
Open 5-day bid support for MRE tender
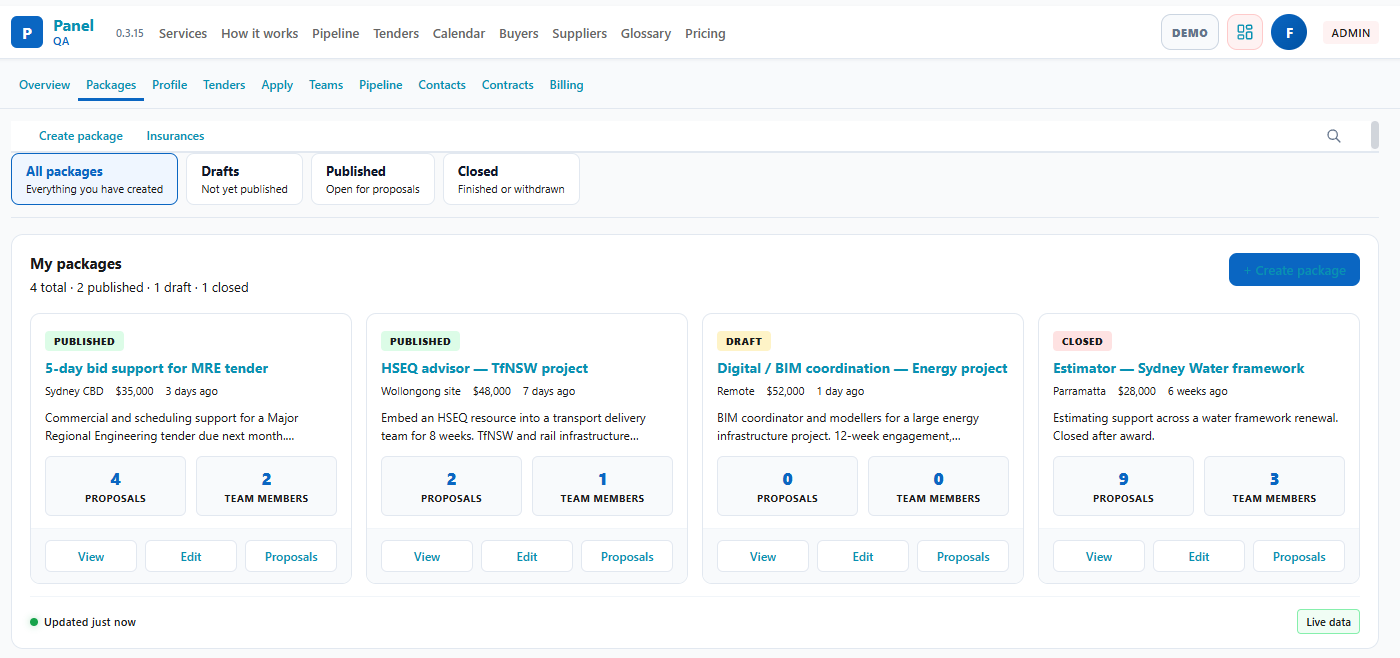157,368
